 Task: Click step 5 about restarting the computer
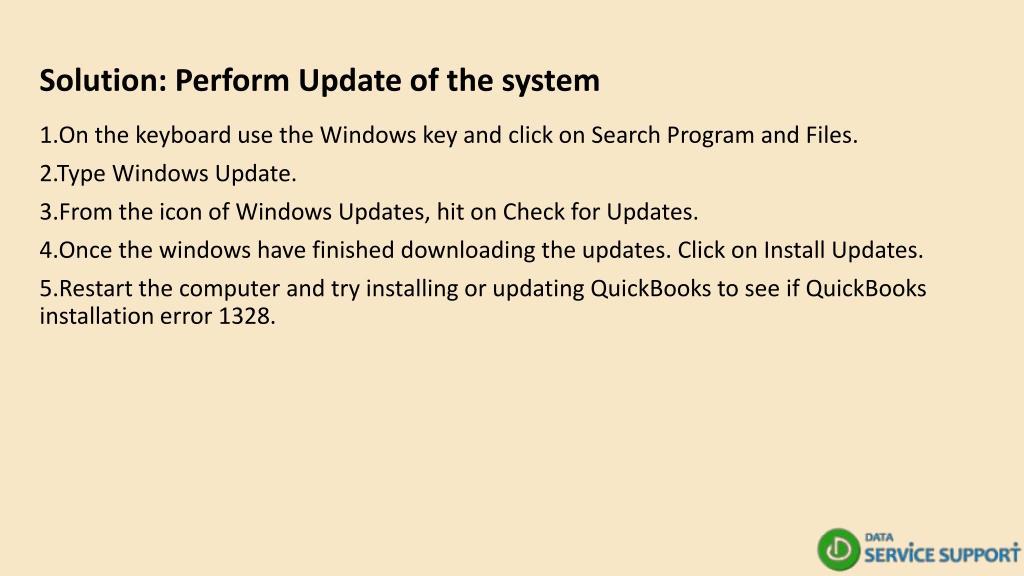[483, 302]
